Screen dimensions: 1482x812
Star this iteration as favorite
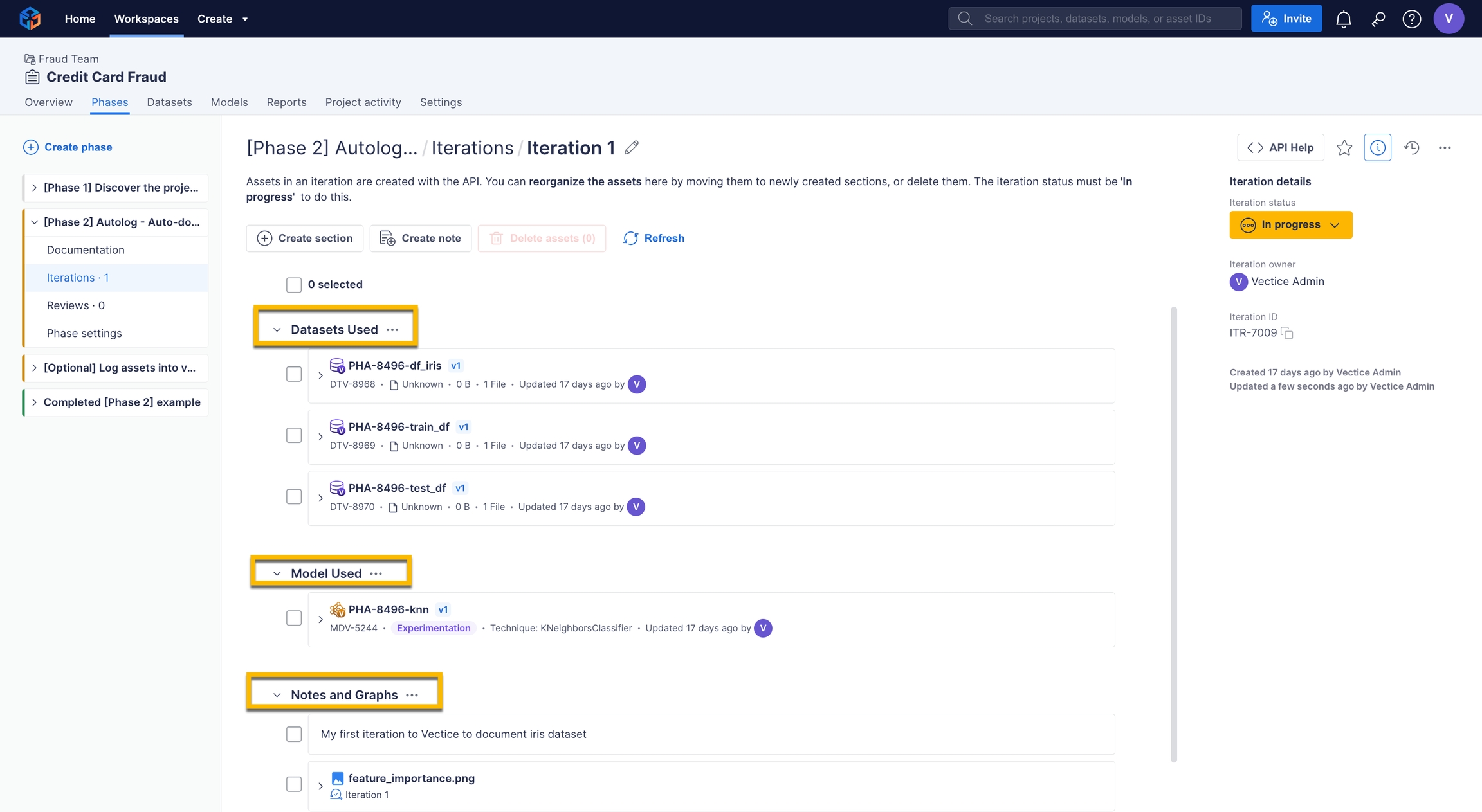(1344, 148)
